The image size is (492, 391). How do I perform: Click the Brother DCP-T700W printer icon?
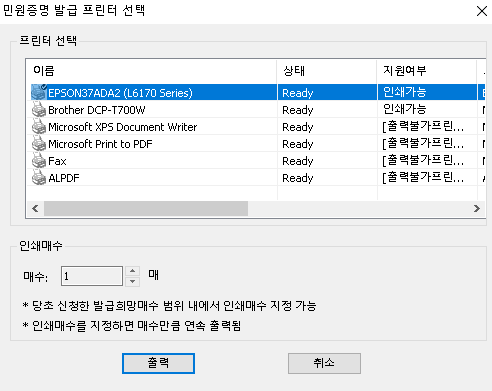39,109
